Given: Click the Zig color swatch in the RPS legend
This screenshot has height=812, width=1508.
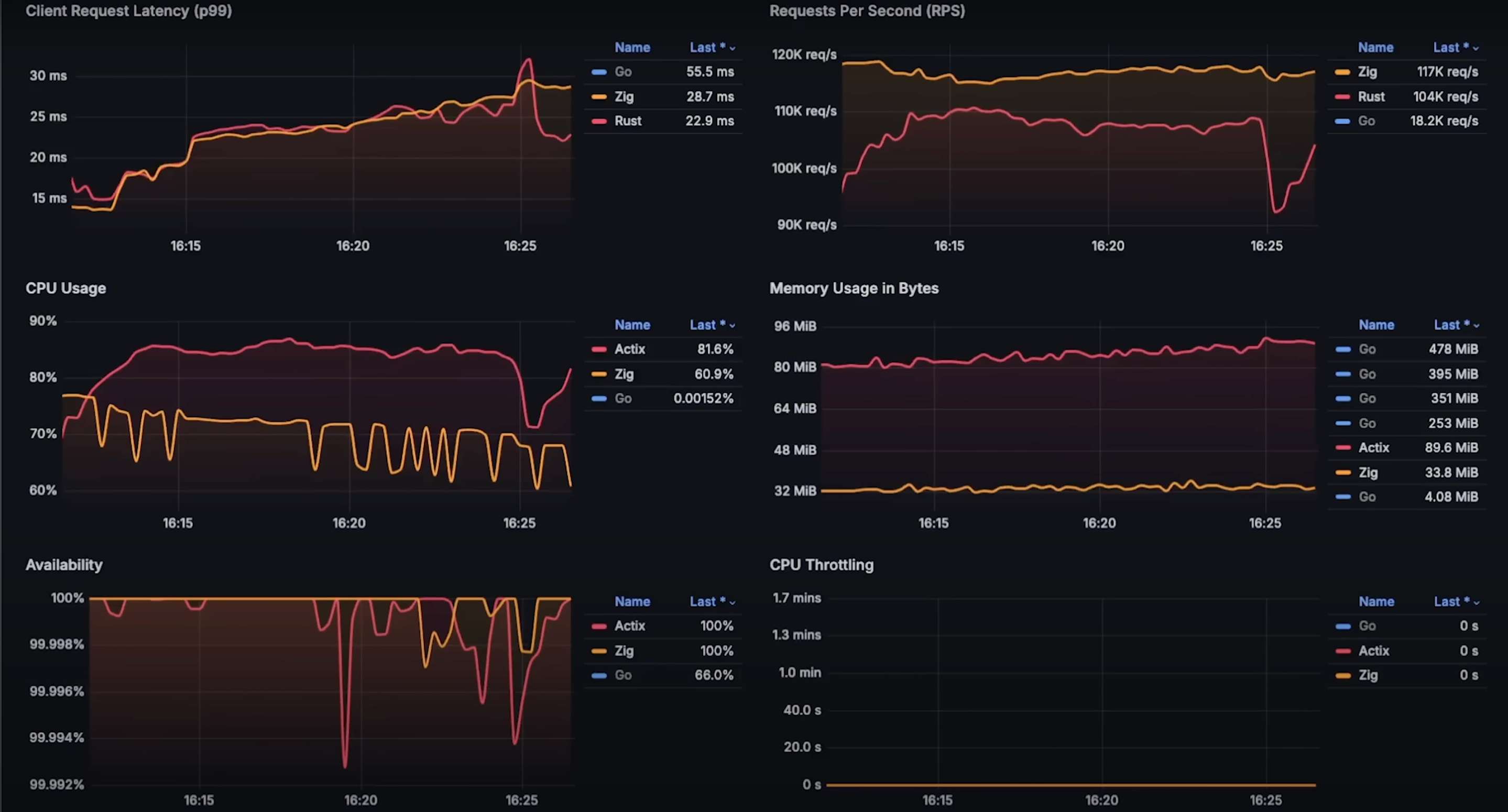Looking at the screenshot, I should click(x=1342, y=72).
